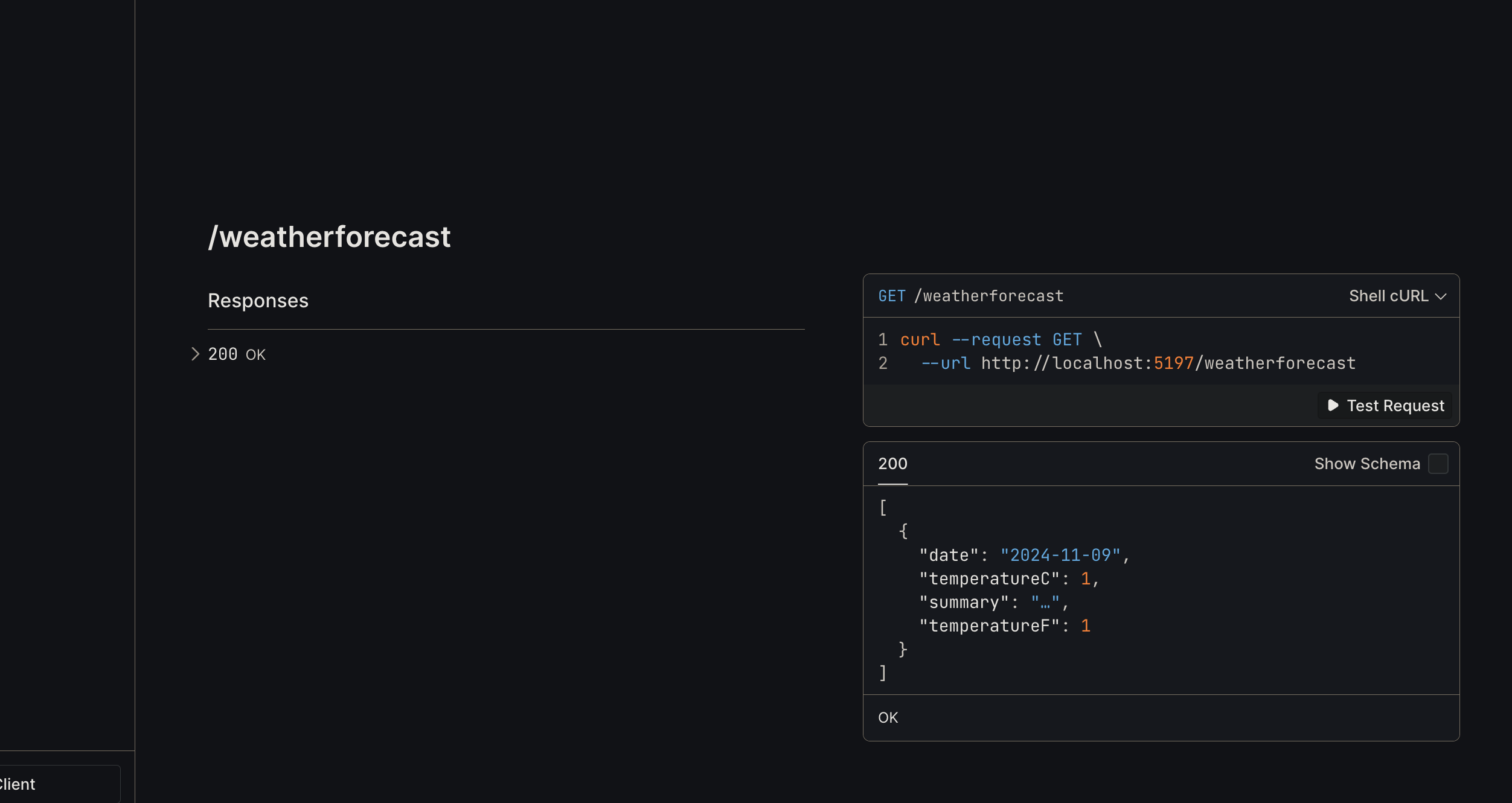Run the Test Request button
The height and width of the screenshot is (803, 1512).
[1386, 406]
